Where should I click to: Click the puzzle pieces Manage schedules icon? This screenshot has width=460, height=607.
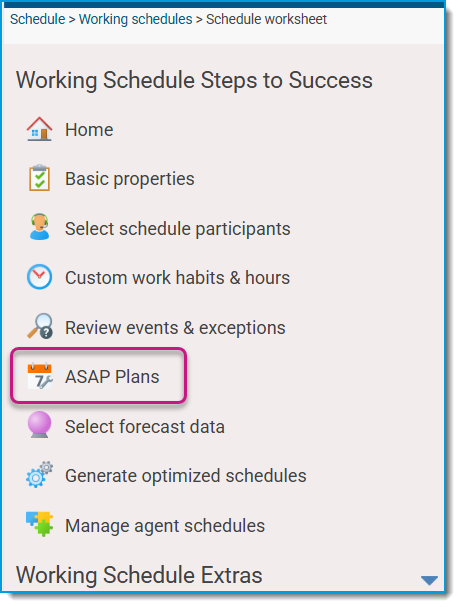(x=39, y=524)
